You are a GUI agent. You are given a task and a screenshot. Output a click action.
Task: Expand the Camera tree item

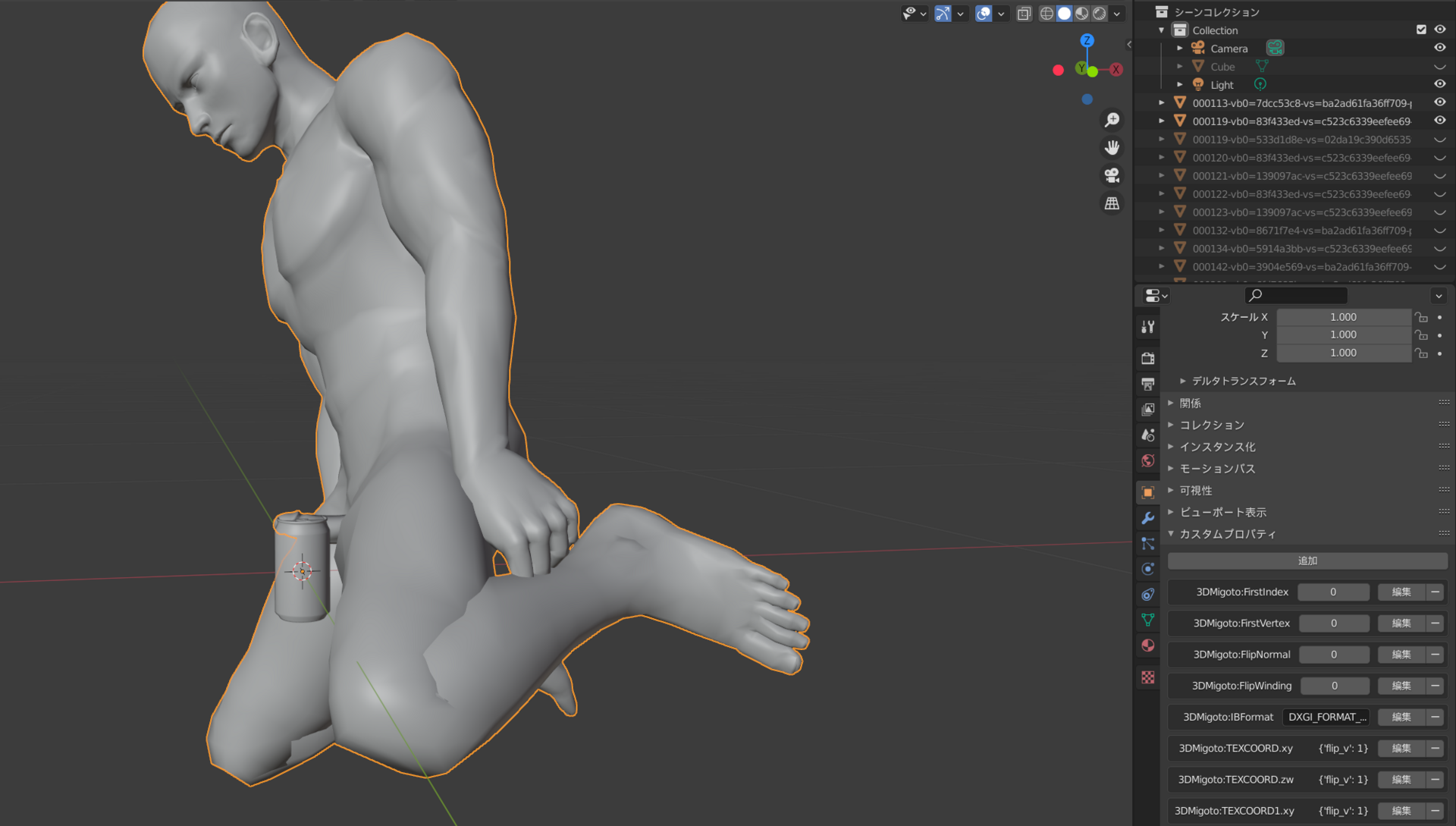1179,49
